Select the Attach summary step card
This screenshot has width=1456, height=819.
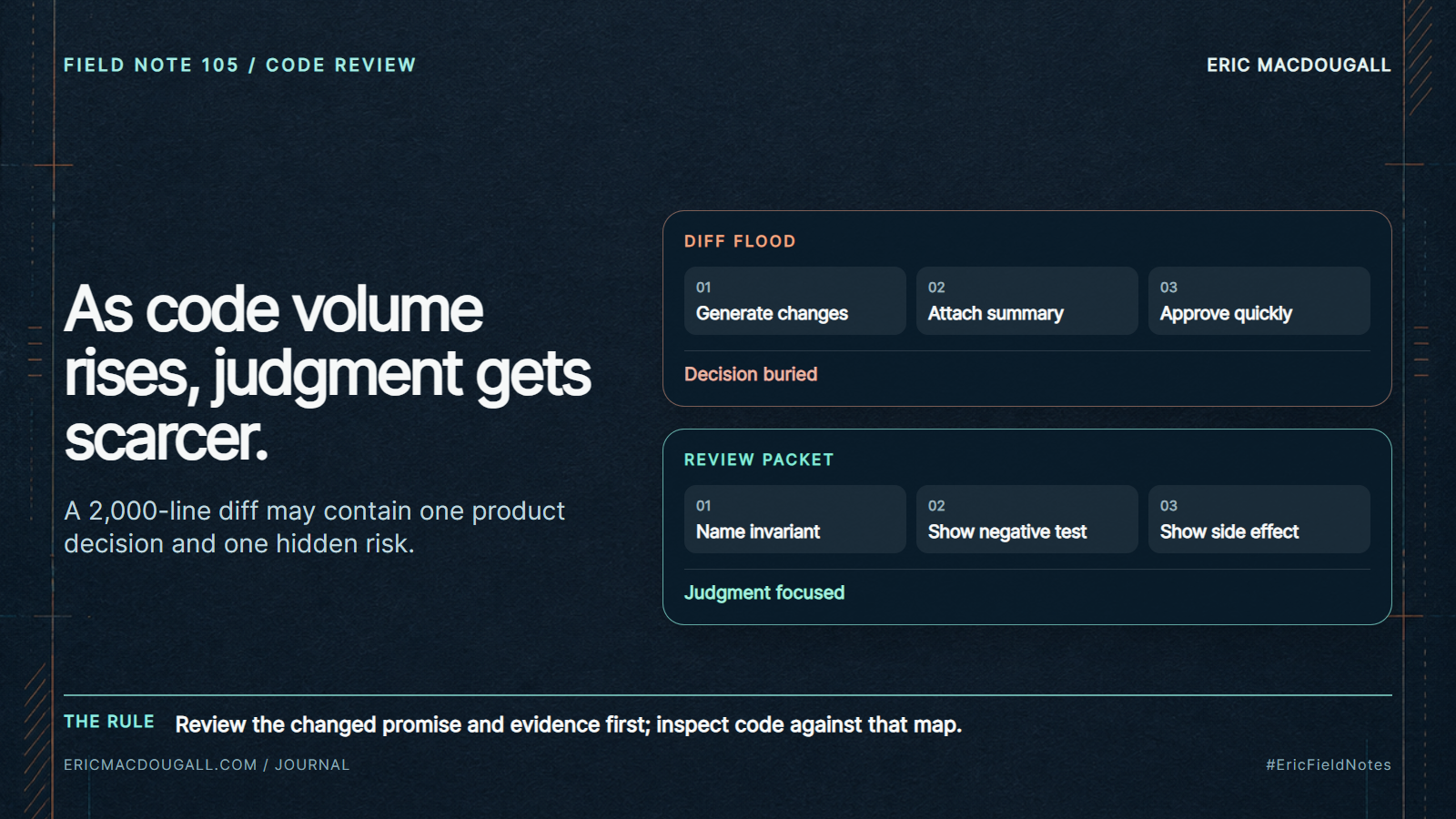[x=1026, y=300]
